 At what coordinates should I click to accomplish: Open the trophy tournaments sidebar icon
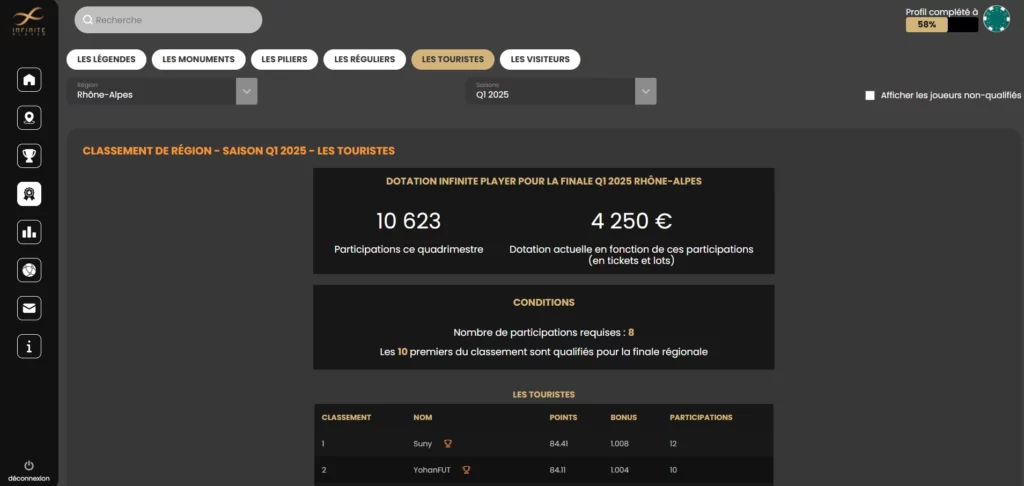(x=29, y=156)
